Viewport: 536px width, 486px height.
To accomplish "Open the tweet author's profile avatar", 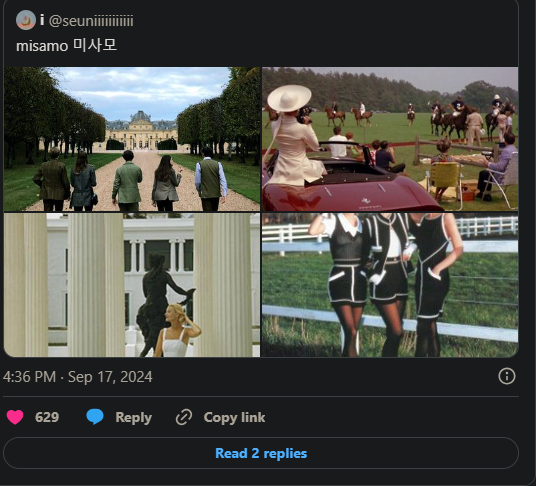I will (x=26, y=20).
